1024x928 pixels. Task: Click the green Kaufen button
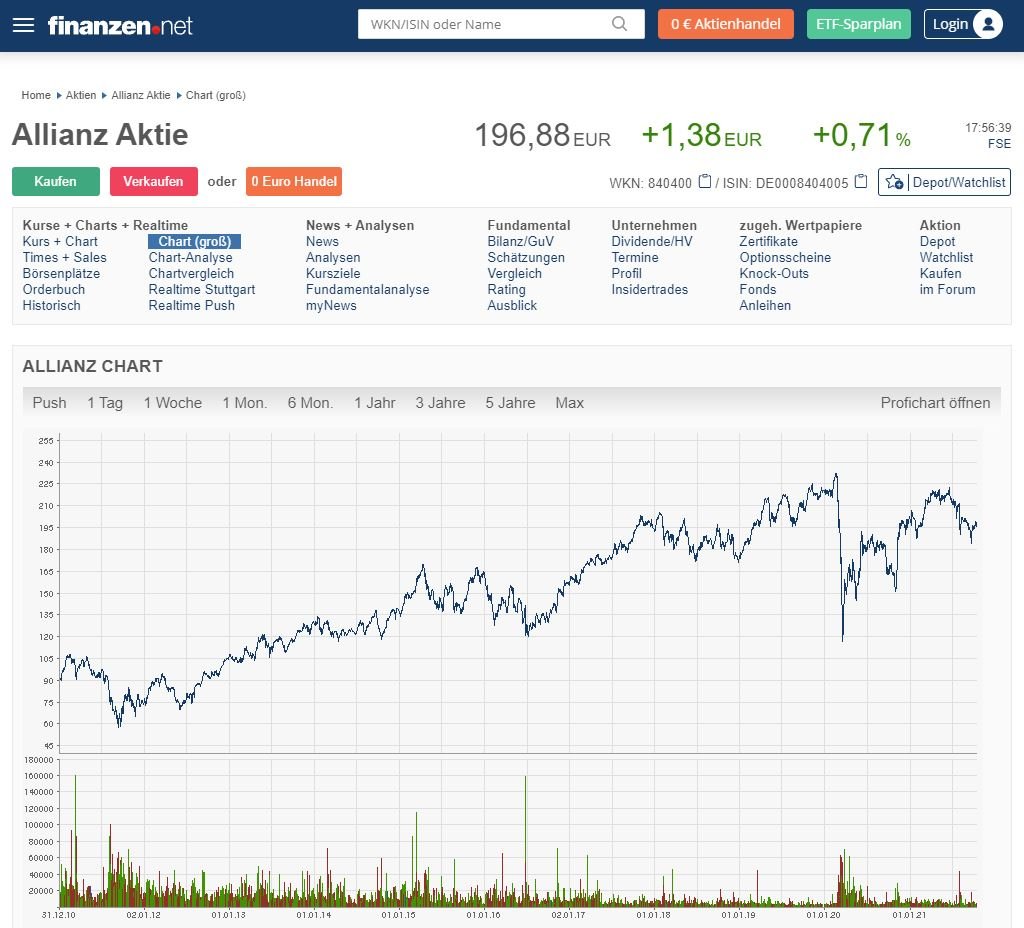tap(56, 182)
